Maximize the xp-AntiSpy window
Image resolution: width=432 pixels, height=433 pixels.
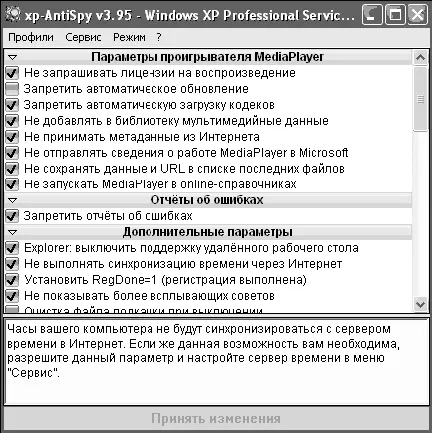tap(395, 15)
